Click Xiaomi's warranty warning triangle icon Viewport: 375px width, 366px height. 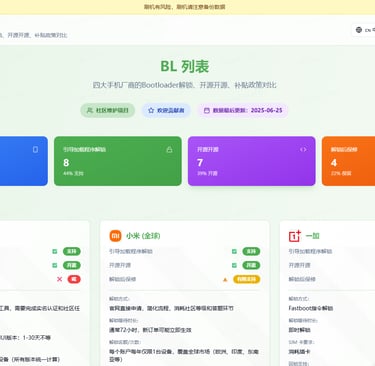(225, 279)
